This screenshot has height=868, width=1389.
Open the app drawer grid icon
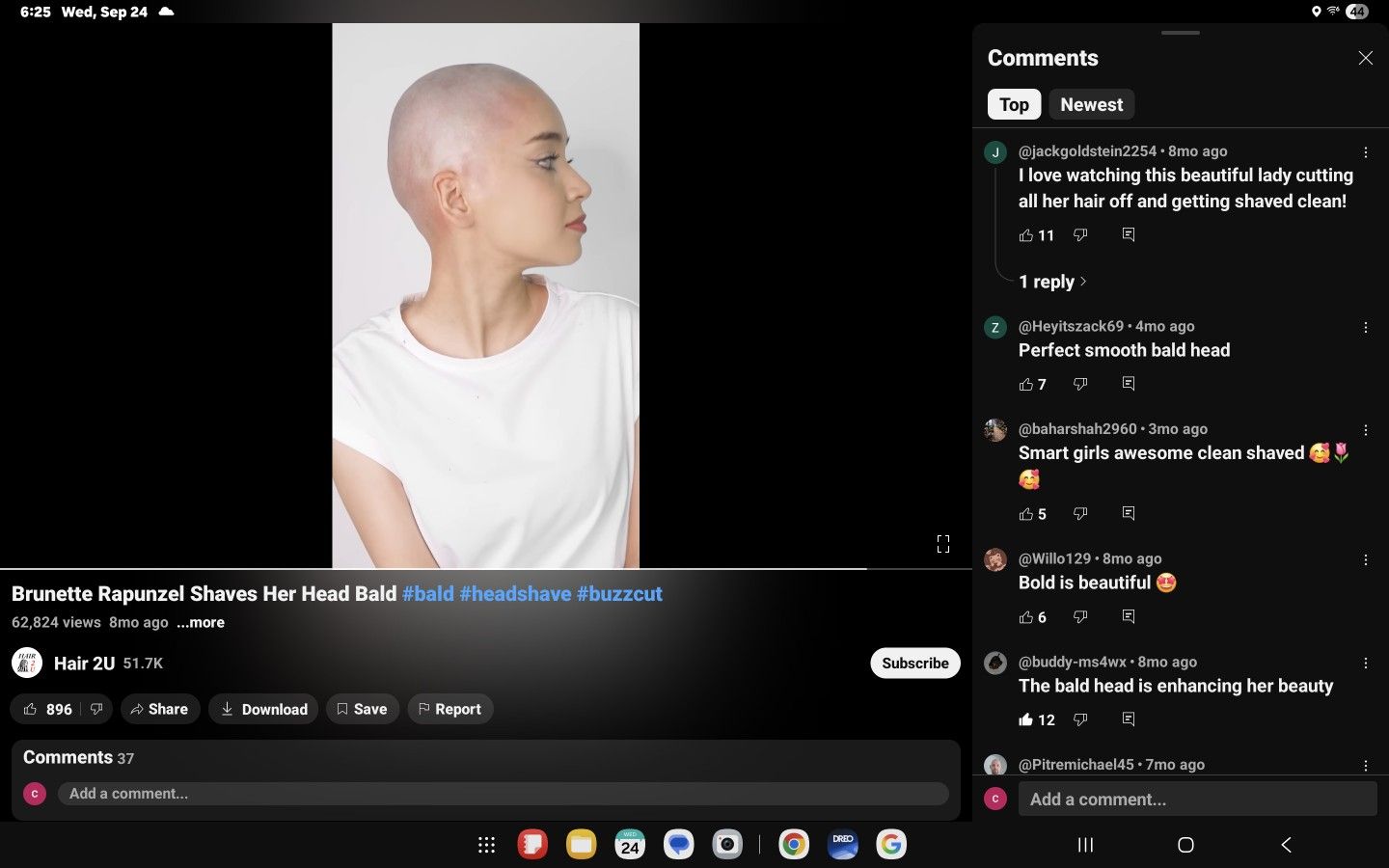click(x=486, y=845)
